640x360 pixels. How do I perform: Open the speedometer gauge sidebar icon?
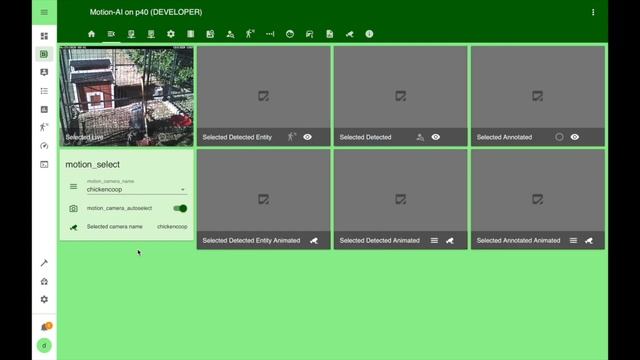coord(44,146)
